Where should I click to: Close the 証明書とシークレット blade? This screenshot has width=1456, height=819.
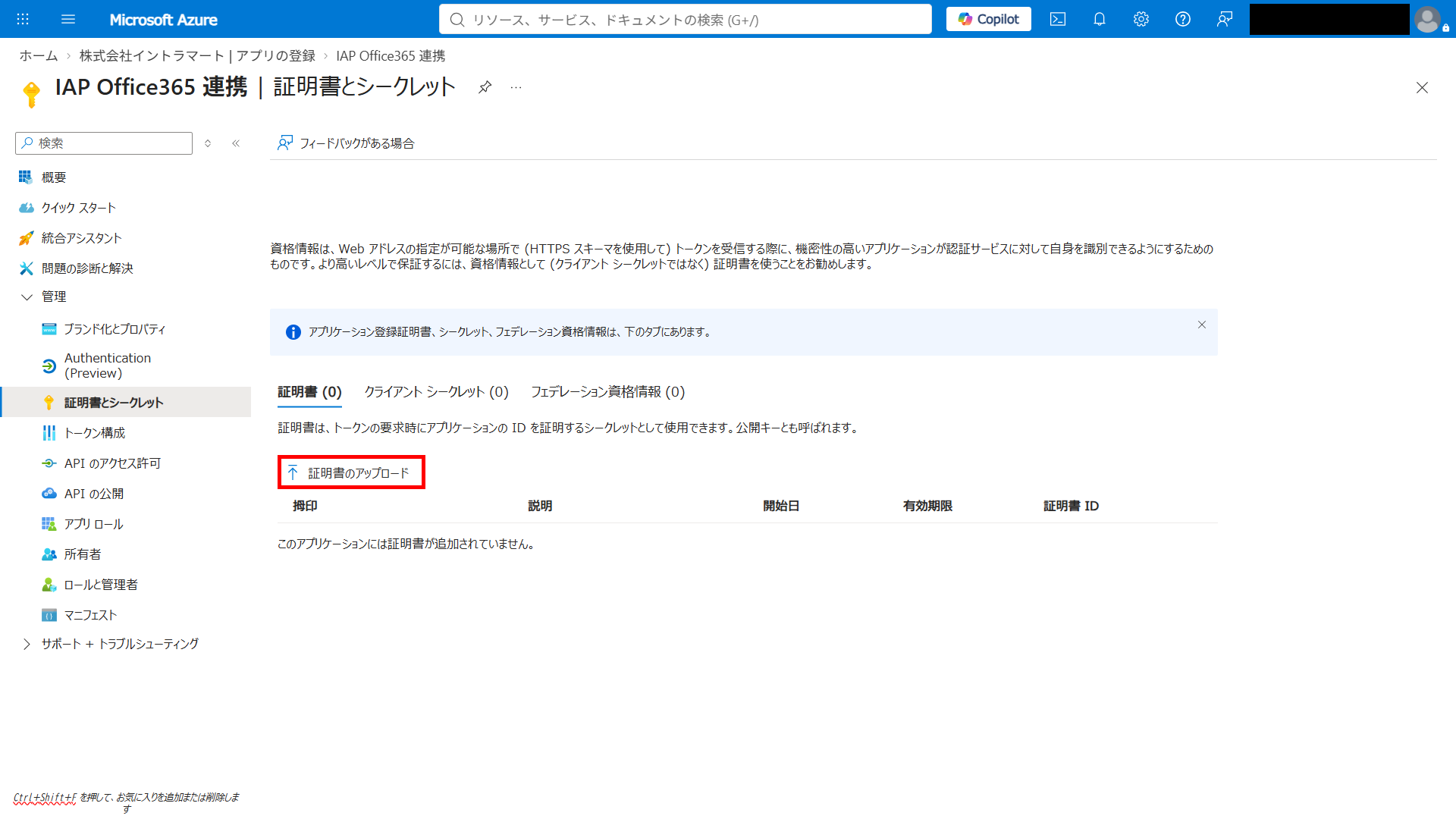1422,88
